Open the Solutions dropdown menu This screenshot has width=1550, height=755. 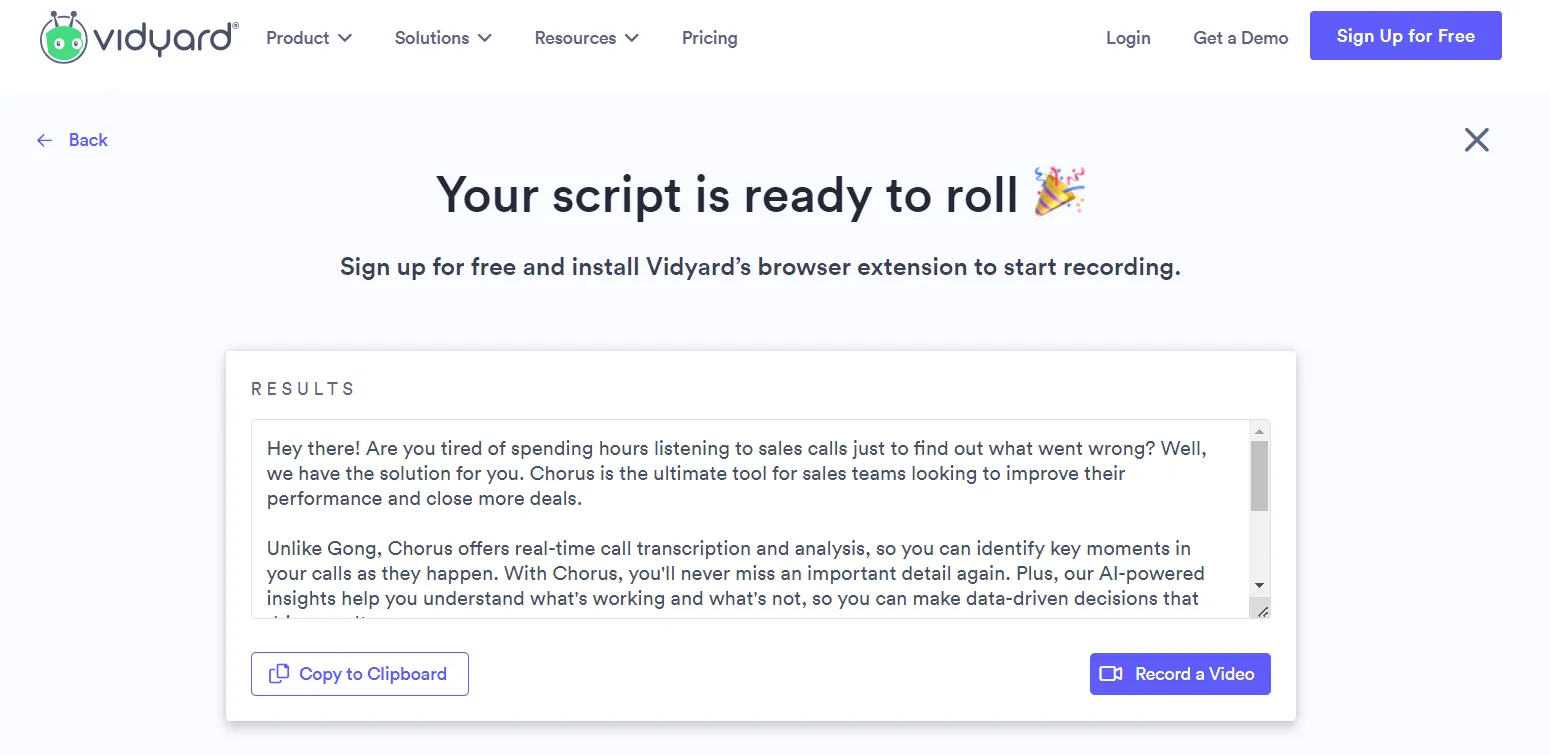pos(443,38)
